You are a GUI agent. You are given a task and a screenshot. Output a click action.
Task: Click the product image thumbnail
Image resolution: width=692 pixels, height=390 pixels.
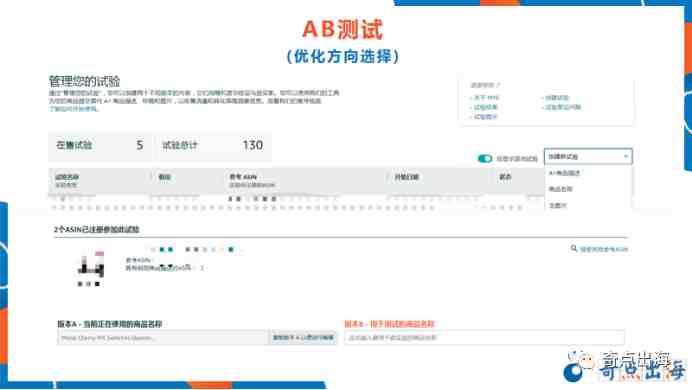point(91,265)
